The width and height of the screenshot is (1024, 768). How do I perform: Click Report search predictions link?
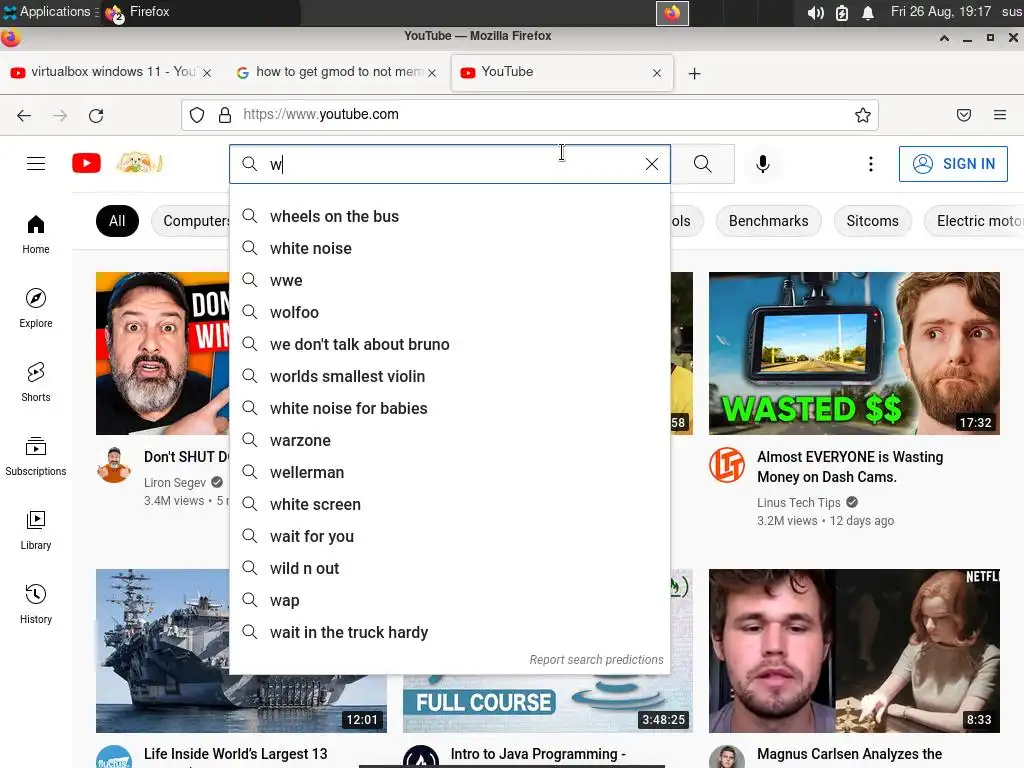596,660
